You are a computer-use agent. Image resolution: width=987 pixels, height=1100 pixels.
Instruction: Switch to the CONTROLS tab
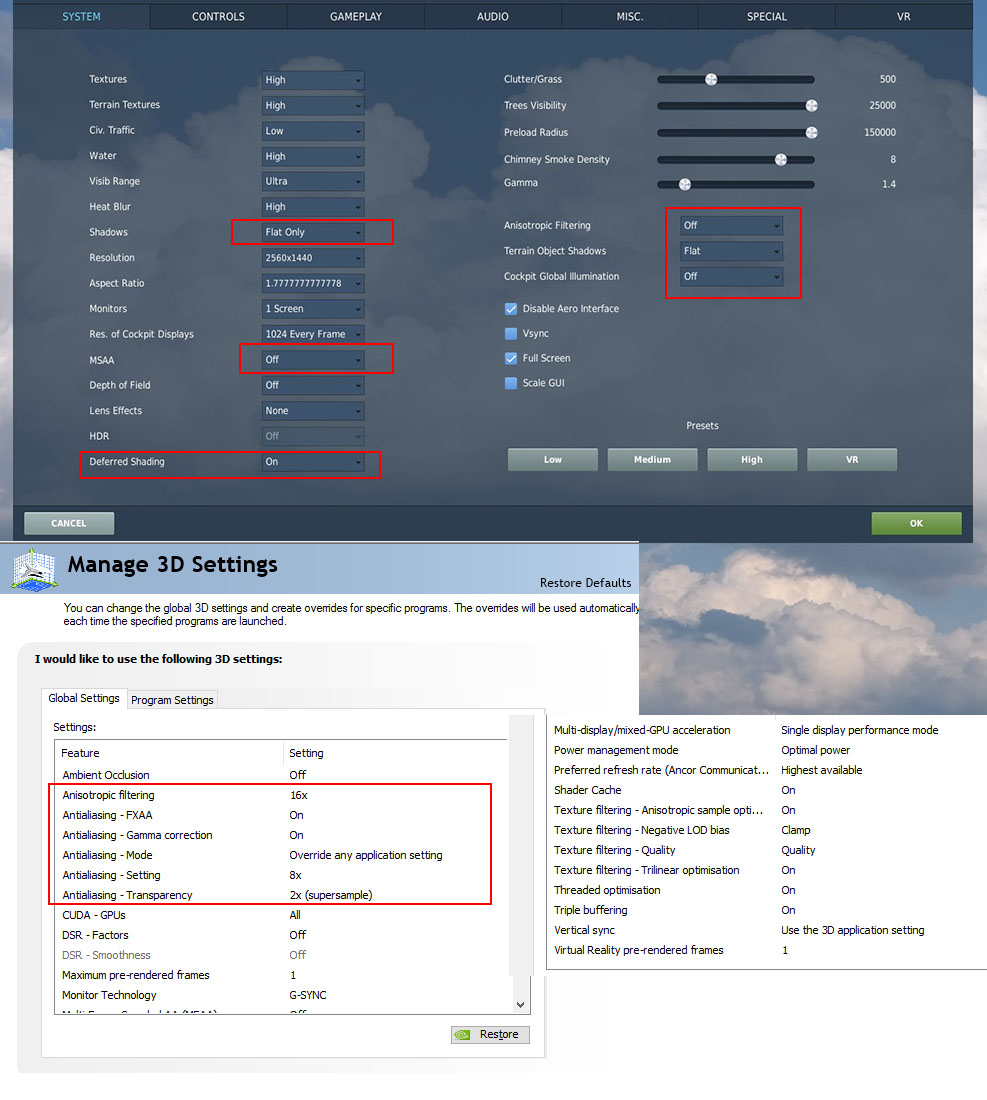[x=218, y=16]
